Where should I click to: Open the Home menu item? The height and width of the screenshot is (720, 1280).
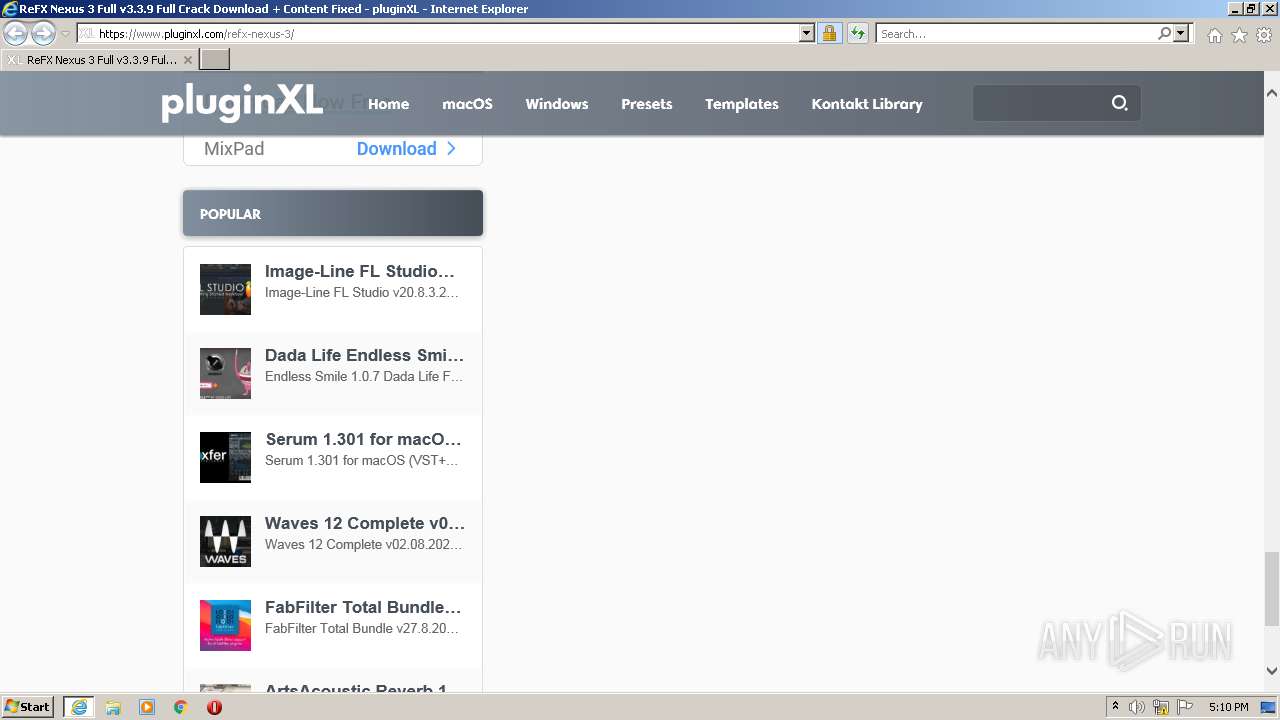coord(388,104)
